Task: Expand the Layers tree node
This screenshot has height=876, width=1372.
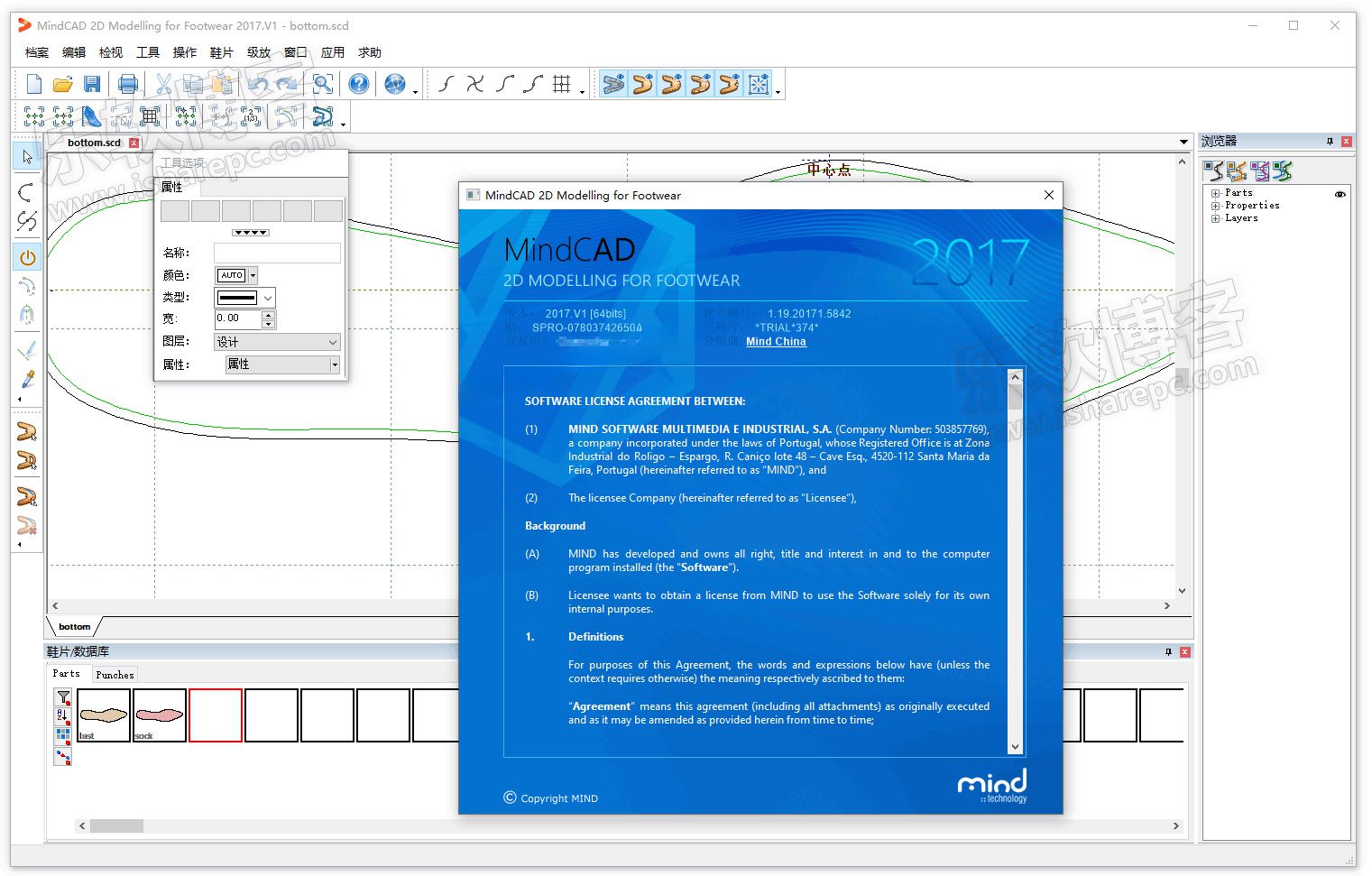Action: coord(1216,218)
